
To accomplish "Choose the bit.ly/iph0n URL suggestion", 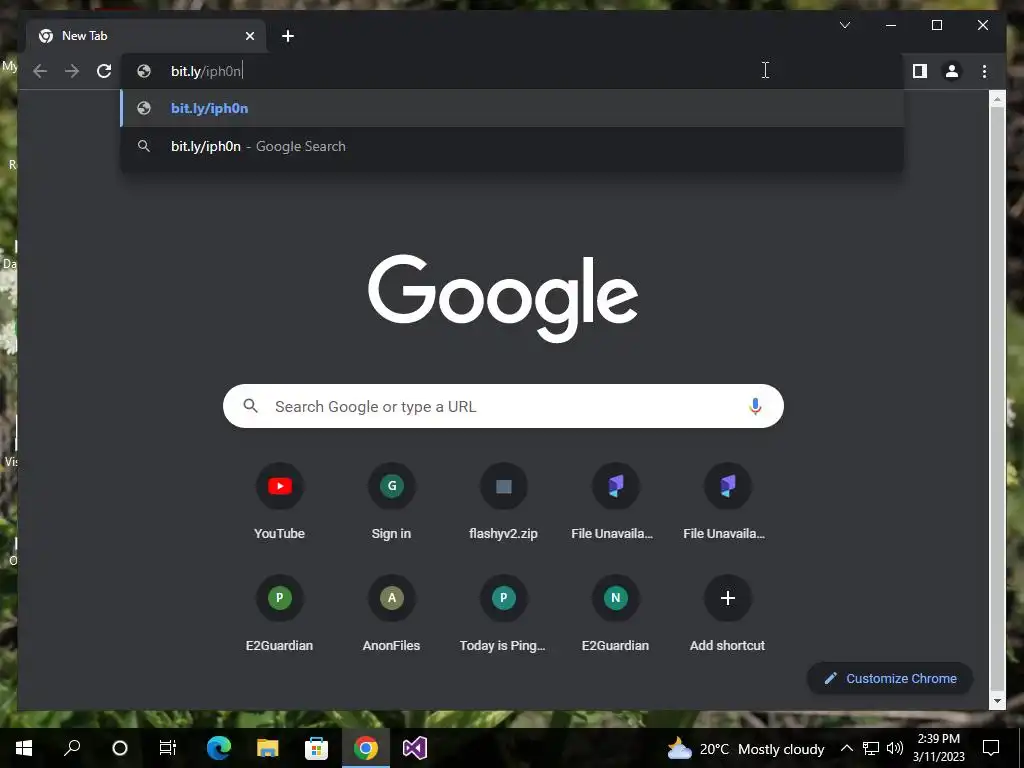I will click(513, 108).
